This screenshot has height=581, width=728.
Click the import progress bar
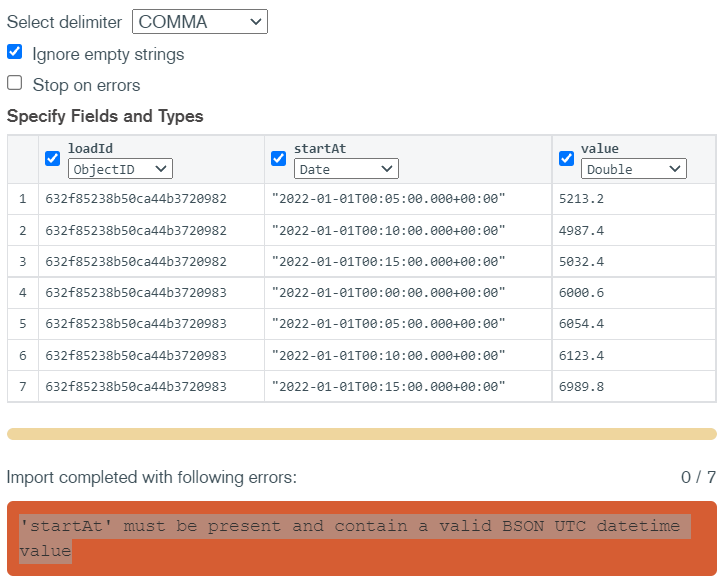click(x=362, y=434)
